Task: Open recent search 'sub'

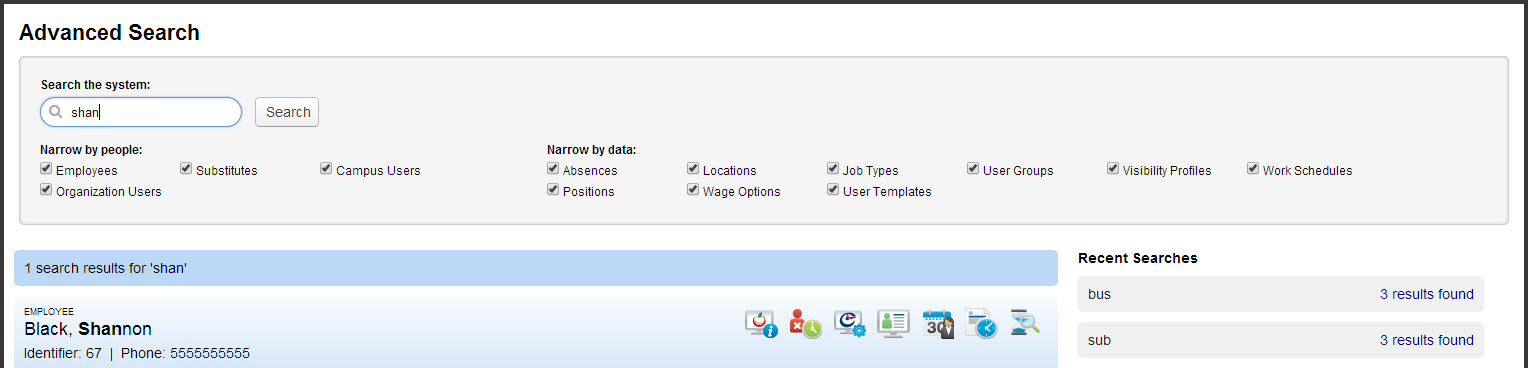Action: (x=1281, y=340)
